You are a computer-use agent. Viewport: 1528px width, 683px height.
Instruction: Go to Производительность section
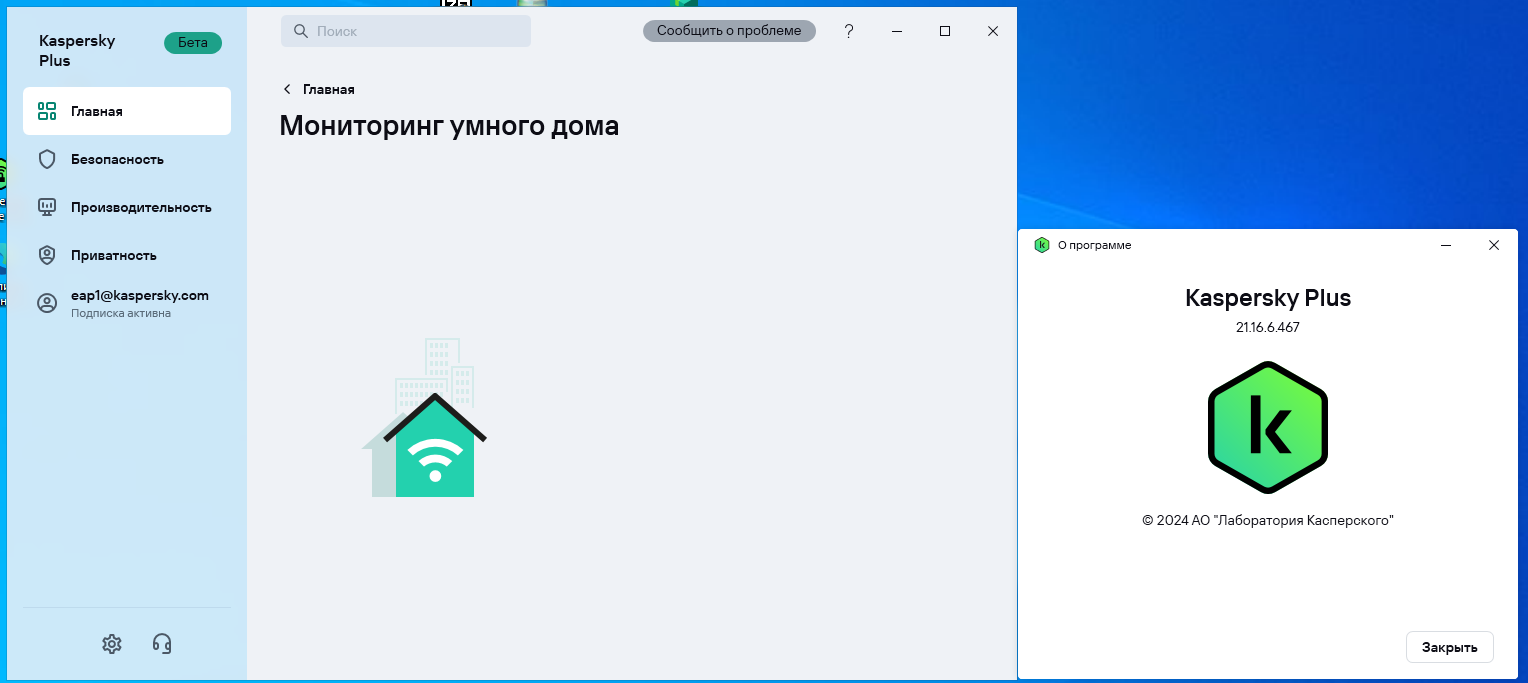pyautogui.click(x=127, y=207)
